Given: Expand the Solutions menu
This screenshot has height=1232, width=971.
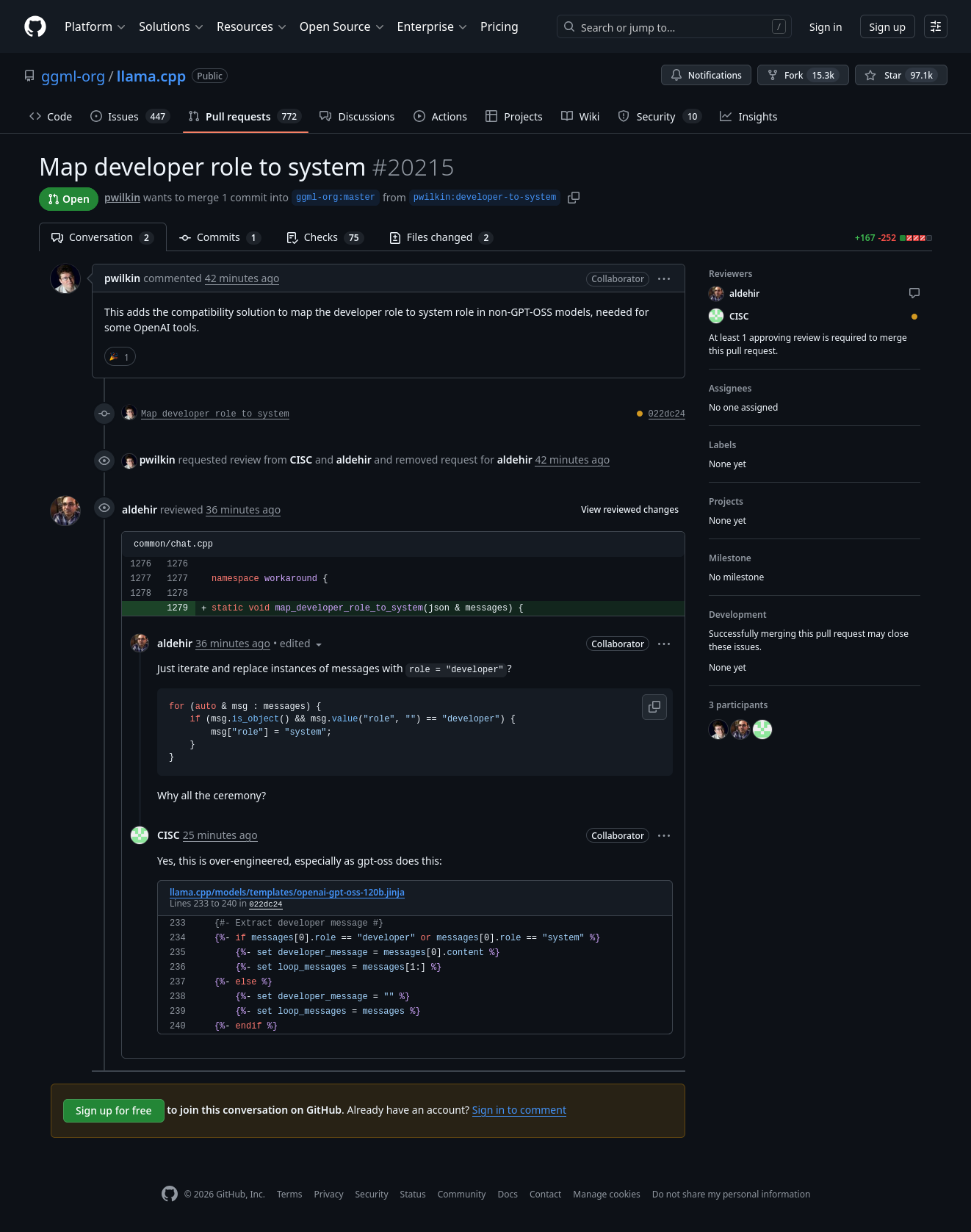Looking at the screenshot, I should 170,26.
